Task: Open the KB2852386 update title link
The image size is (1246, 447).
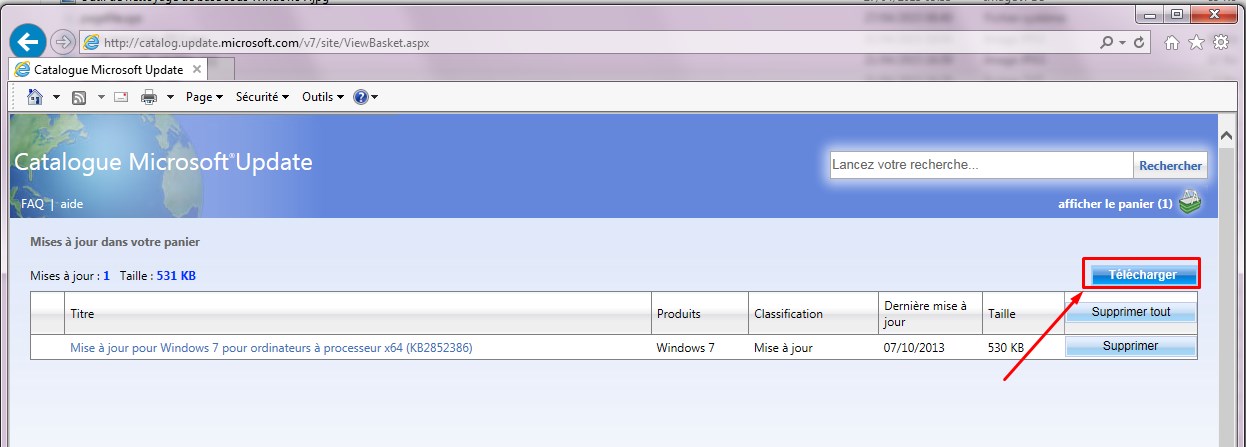Action: click(270, 348)
